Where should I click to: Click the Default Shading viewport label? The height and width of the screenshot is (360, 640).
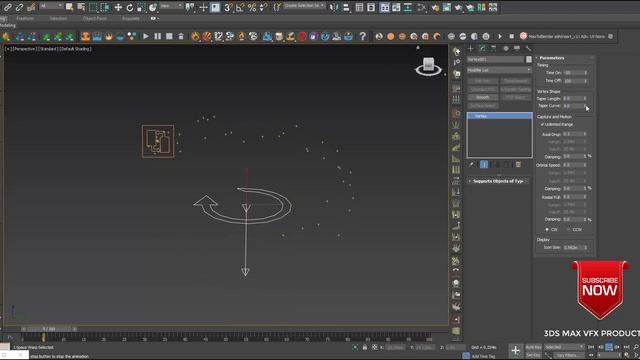tap(76, 49)
